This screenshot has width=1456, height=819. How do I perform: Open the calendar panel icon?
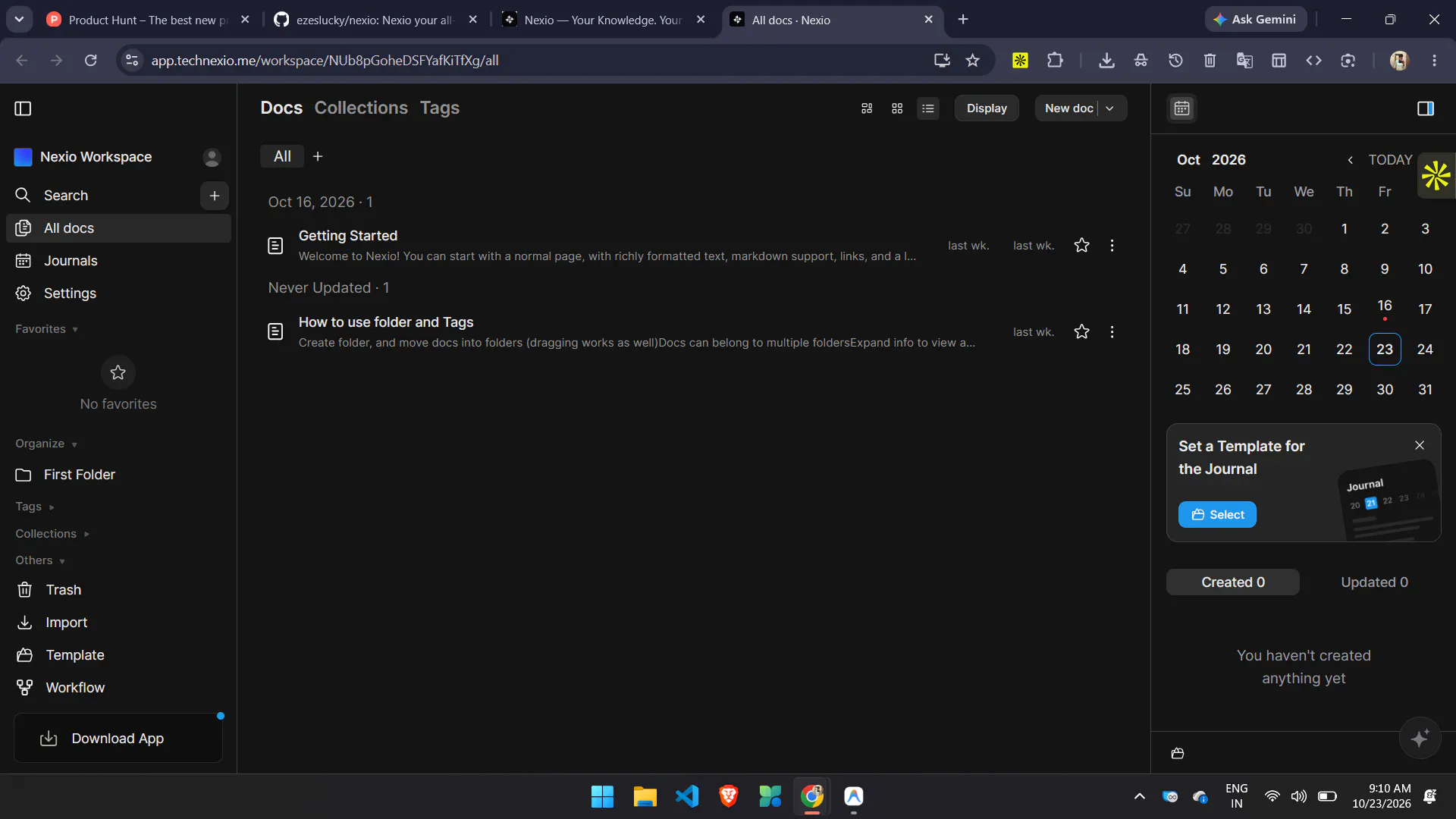tap(1182, 108)
